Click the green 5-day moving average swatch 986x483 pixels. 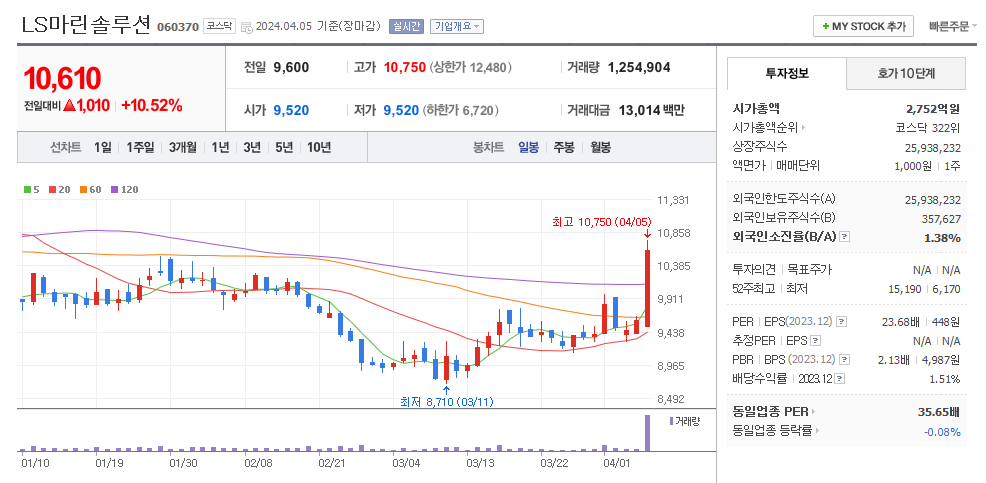[x=27, y=189]
